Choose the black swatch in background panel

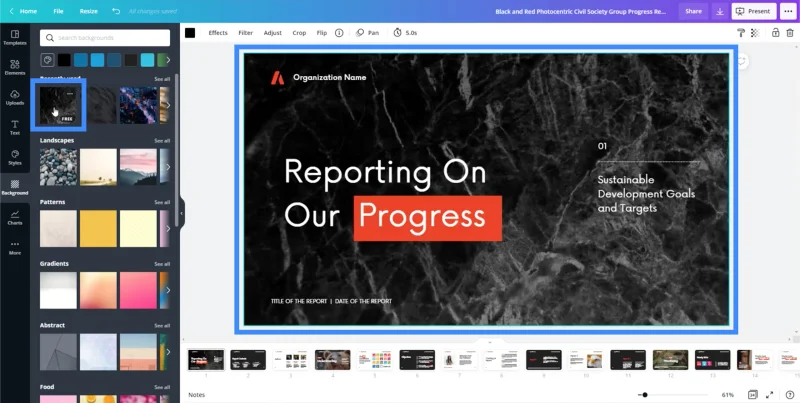(64, 60)
